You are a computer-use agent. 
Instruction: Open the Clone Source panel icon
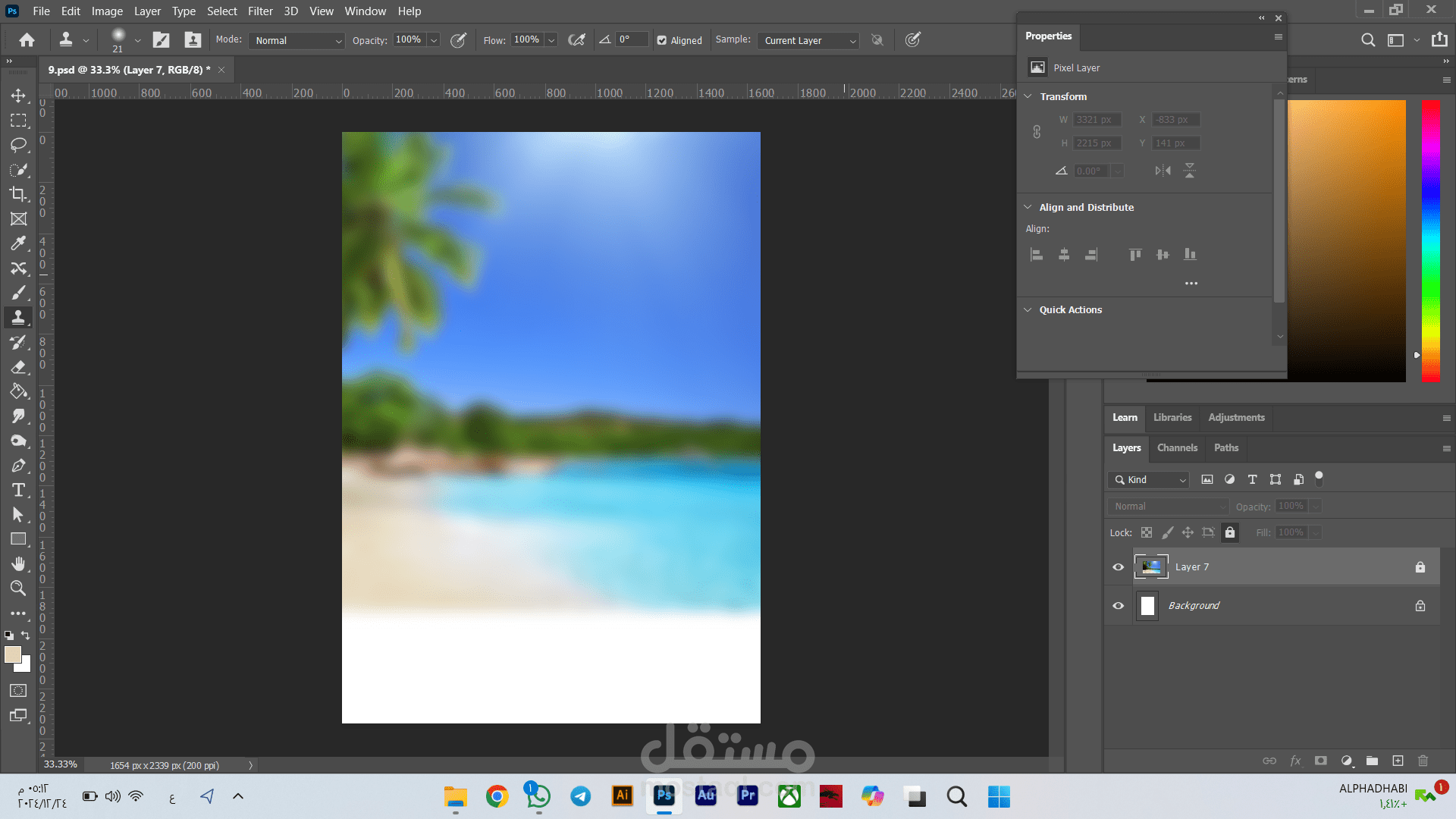193,40
